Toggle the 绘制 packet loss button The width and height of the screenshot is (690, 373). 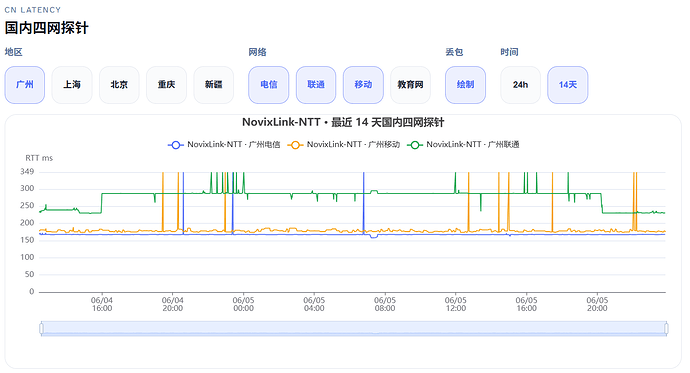coord(465,85)
